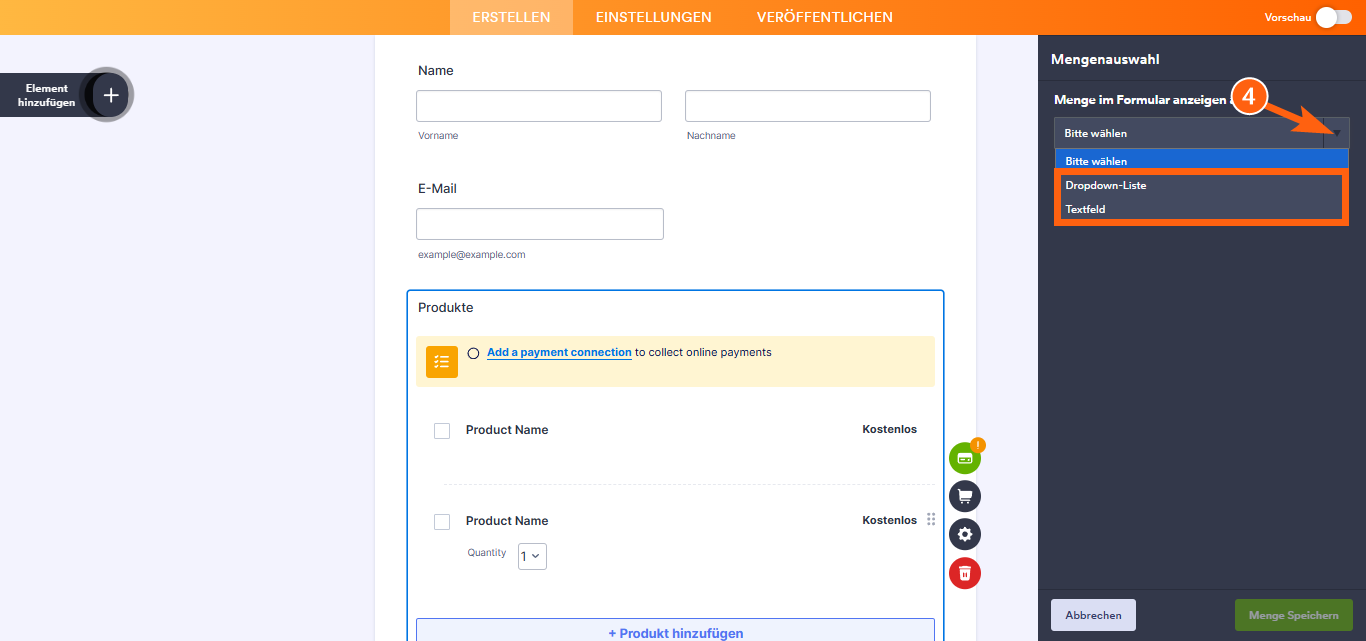This screenshot has width=1366, height=641.
Task: Check the first Product Name checkbox
Action: pyautogui.click(x=442, y=430)
